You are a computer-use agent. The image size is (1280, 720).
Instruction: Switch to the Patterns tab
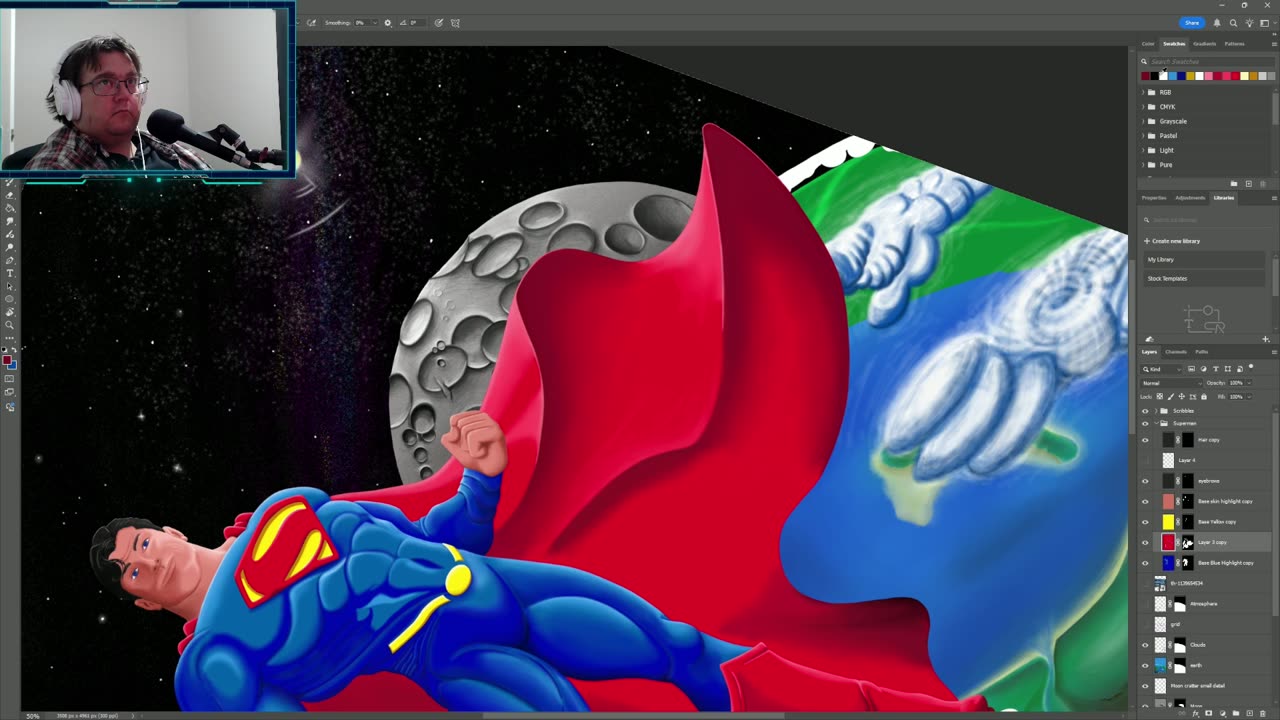1235,44
